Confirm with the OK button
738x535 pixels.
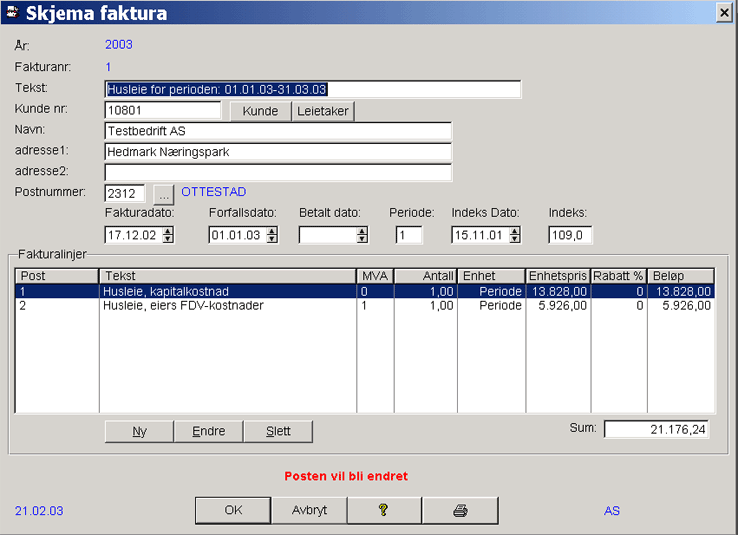click(233, 511)
